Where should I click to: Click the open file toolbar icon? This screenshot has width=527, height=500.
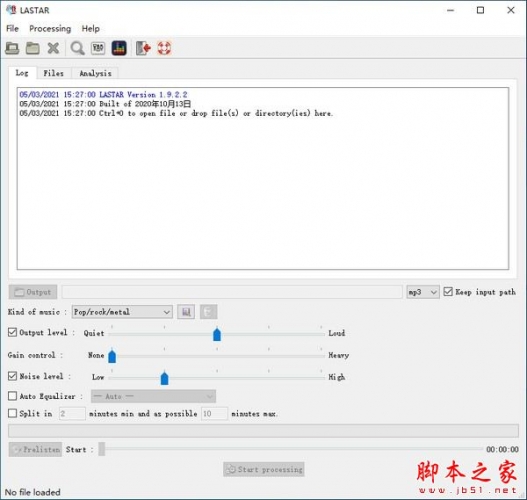(12, 48)
